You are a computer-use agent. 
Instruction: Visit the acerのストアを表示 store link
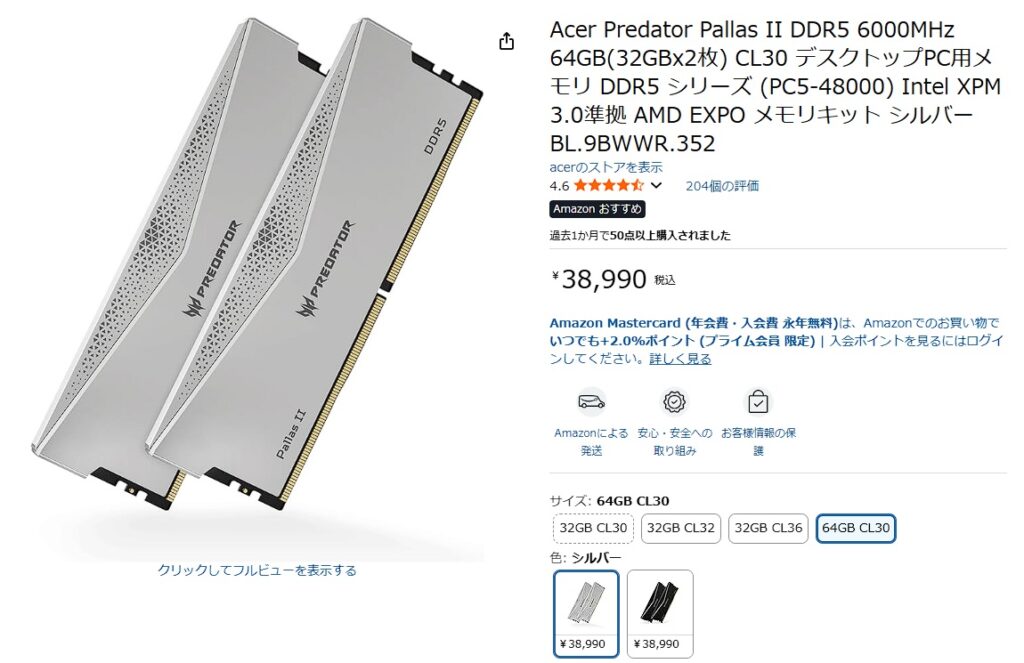[x=605, y=167]
